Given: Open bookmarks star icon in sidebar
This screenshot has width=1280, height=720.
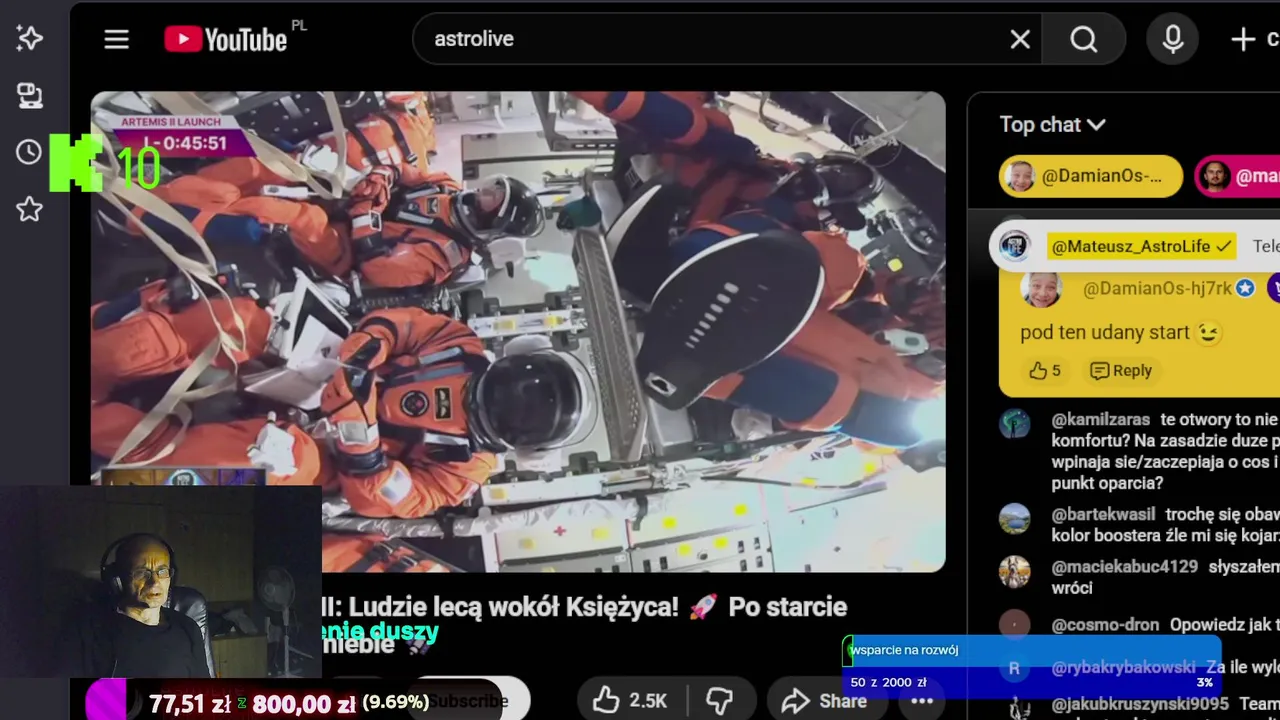Looking at the screenshot, I should (29, 209).
